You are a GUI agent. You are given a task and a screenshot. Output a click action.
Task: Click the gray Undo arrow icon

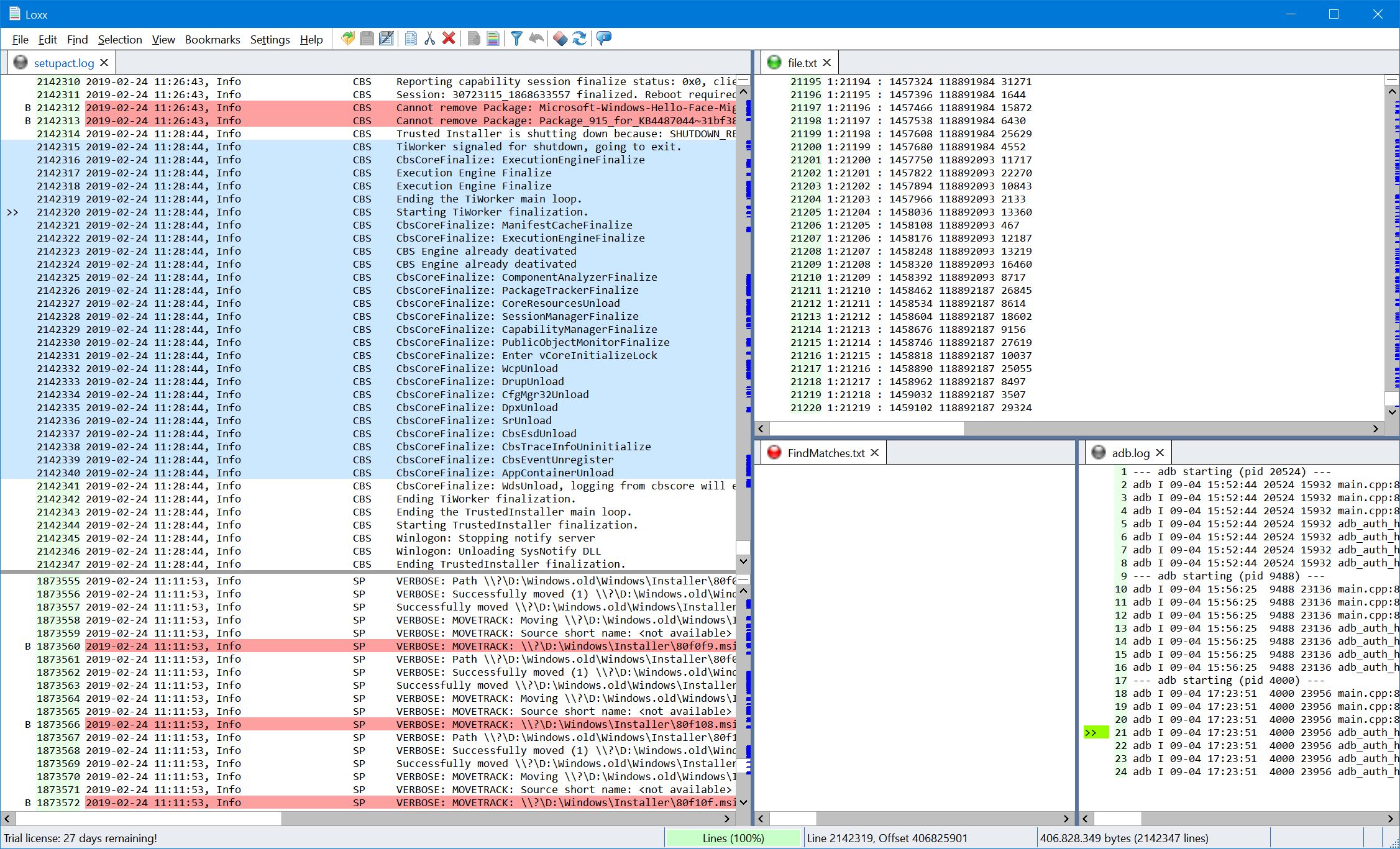point(536,39)
